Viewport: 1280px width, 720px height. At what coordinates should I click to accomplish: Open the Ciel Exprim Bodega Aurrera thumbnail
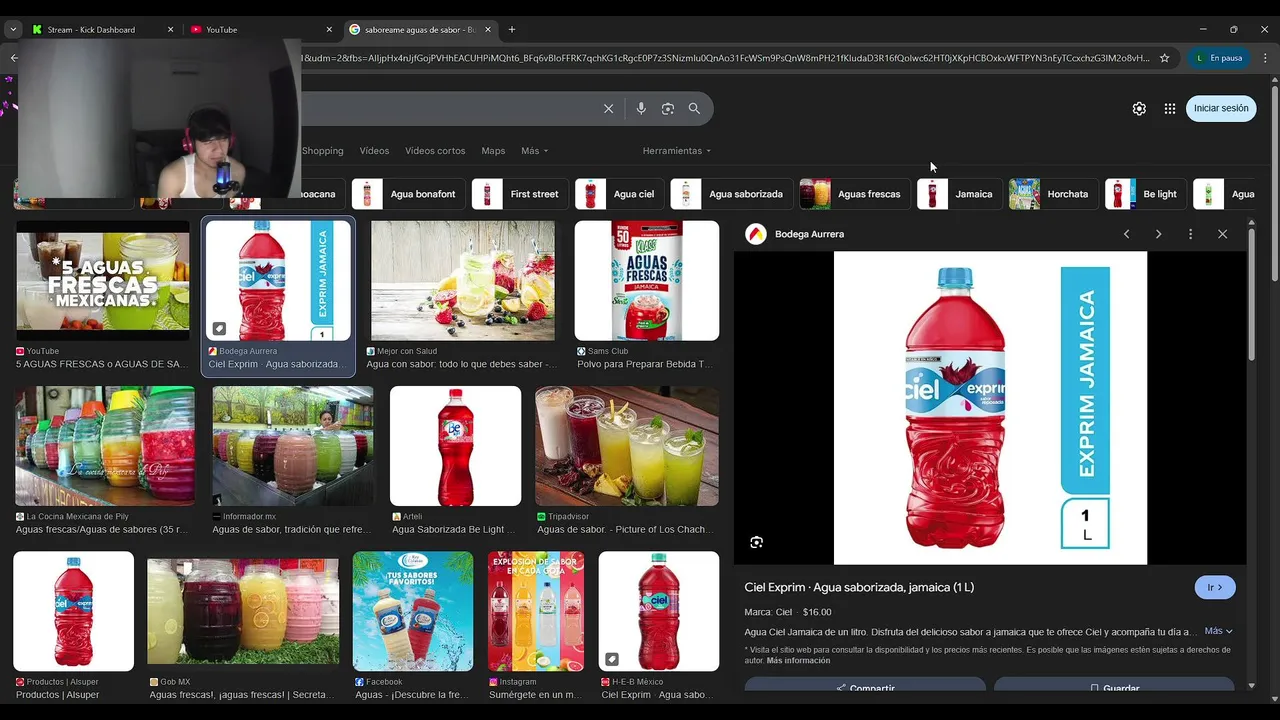tap(278, 281)
